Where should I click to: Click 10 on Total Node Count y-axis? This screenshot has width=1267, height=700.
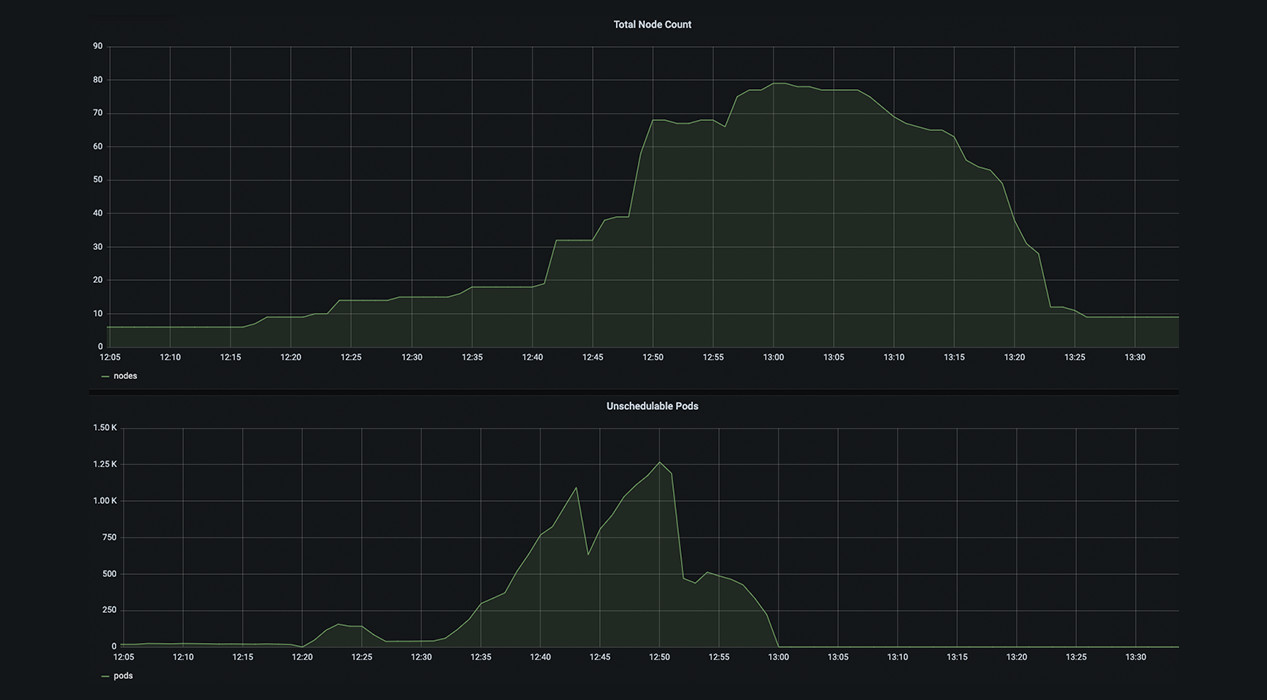(97, 313)
